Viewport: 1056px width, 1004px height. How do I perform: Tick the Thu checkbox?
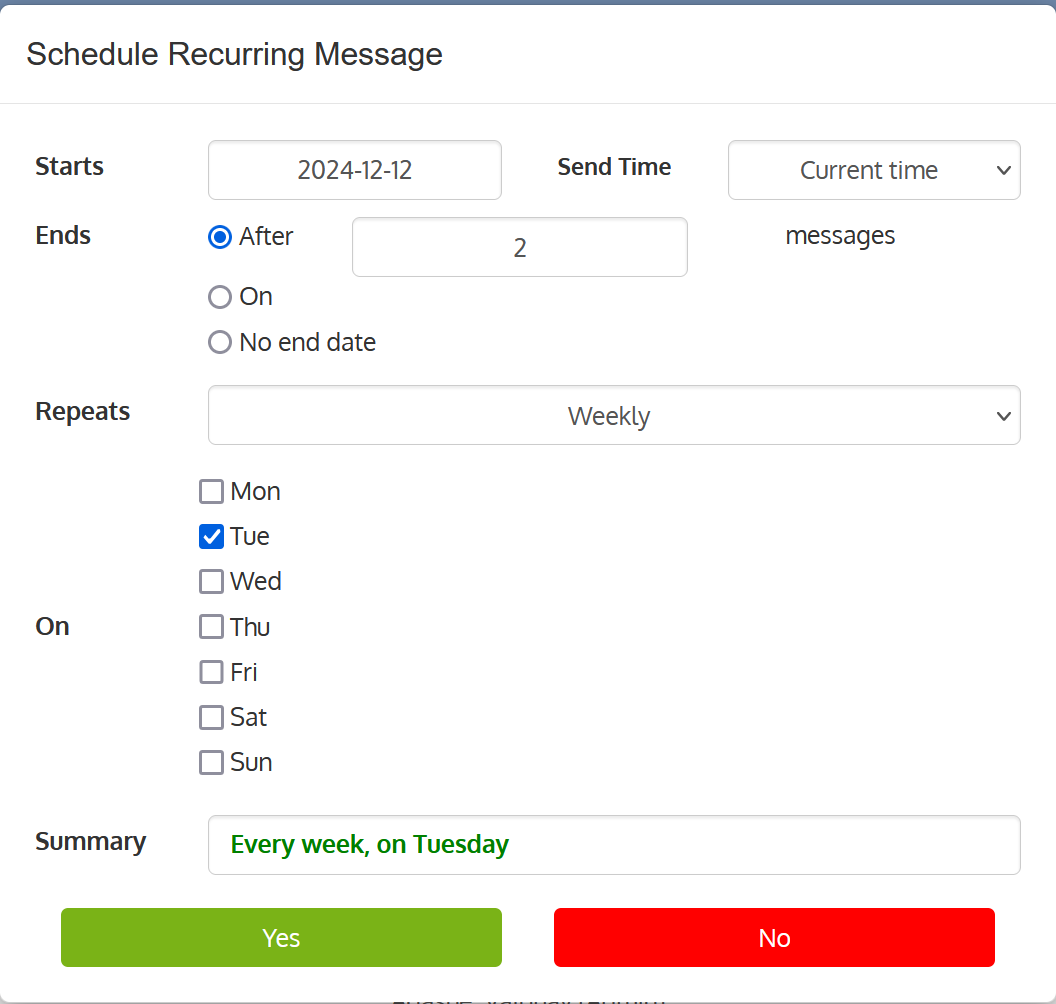[x=211, y=627]
